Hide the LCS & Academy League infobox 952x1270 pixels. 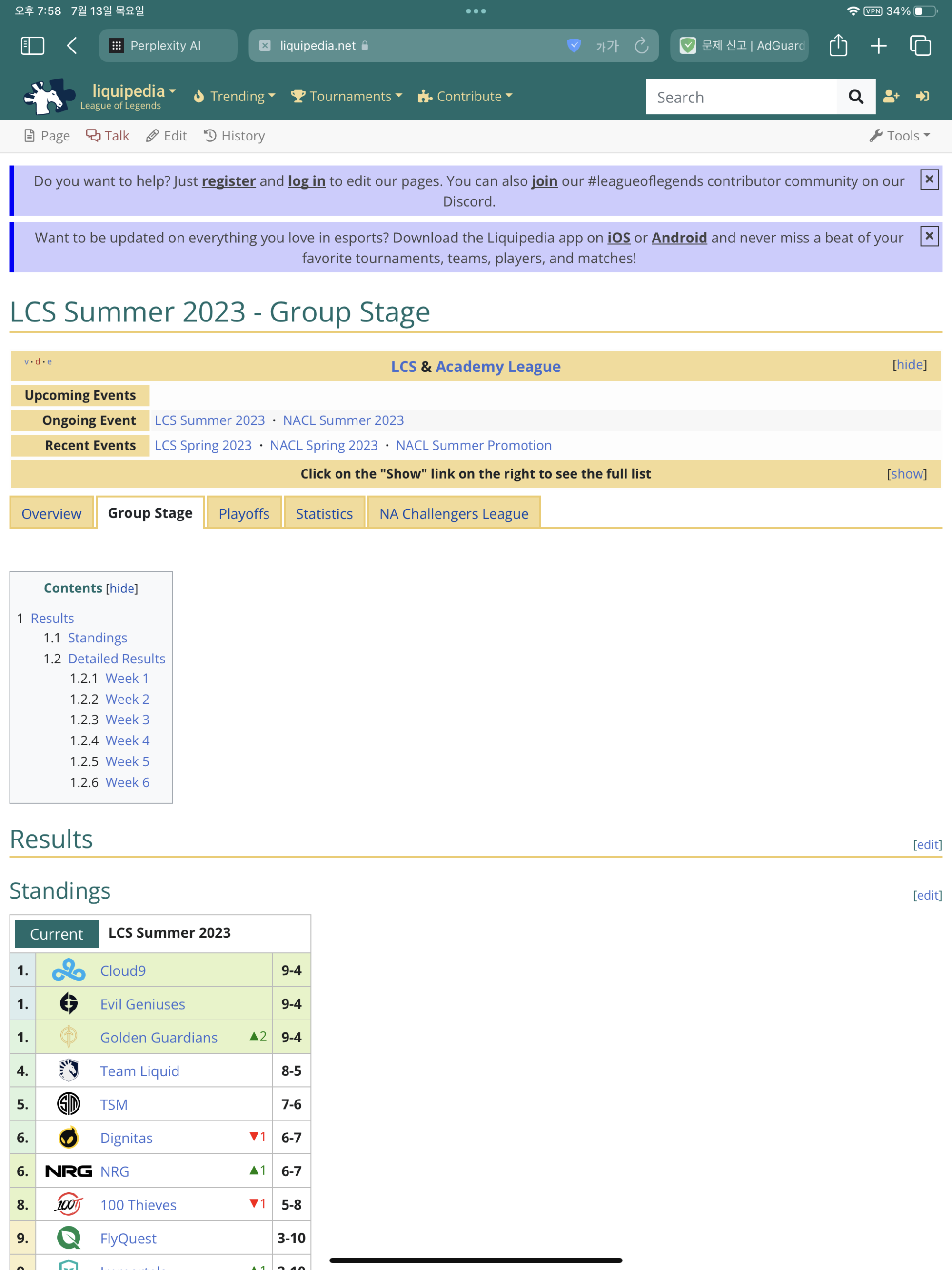909,364
